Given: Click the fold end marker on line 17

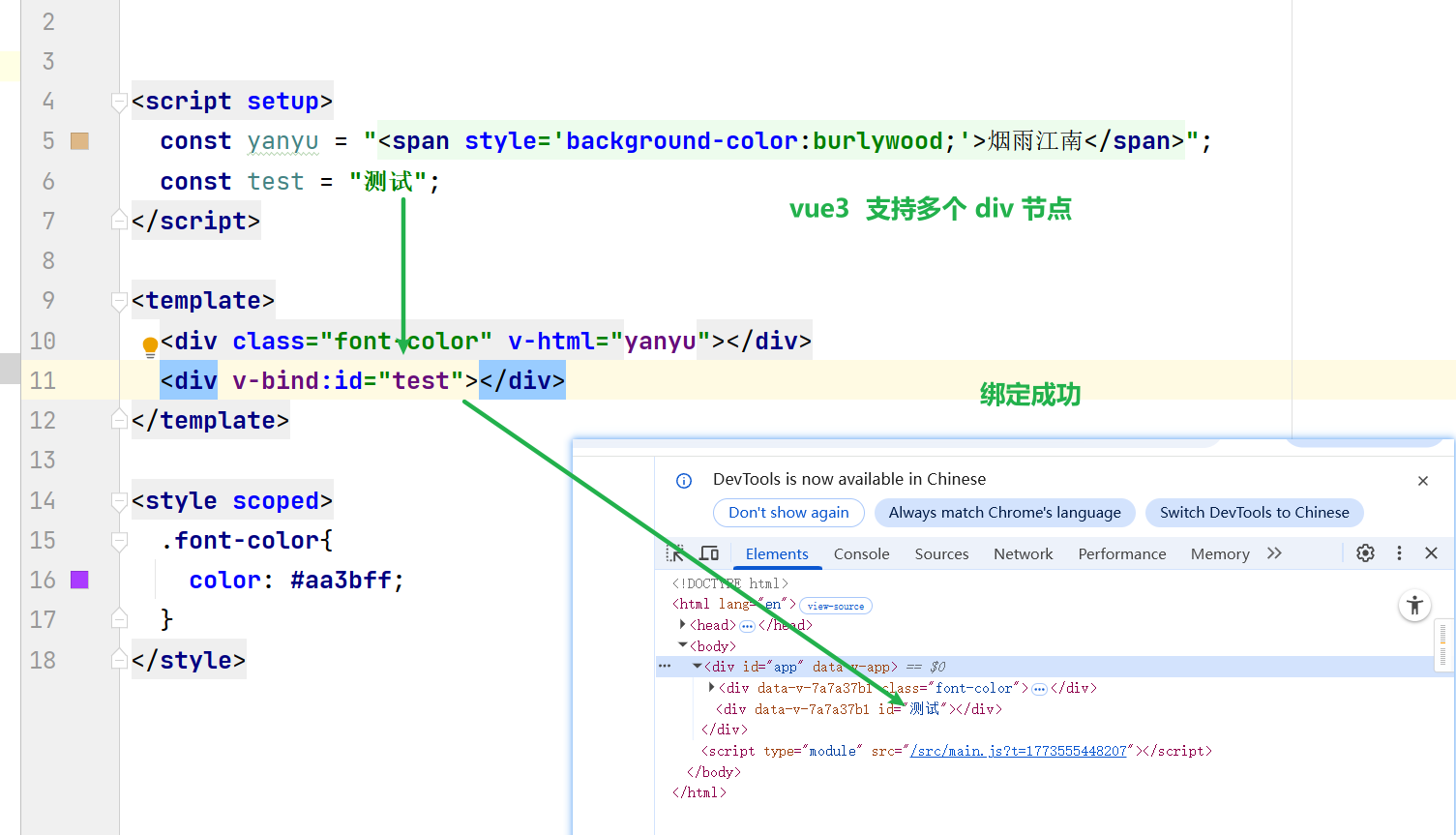Looking at the screenshot, I should point(119,618).
